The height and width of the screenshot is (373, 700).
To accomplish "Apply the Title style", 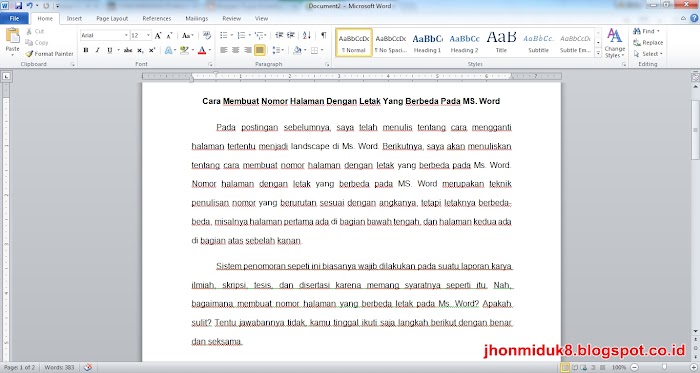I will click(x=501, y=43).
